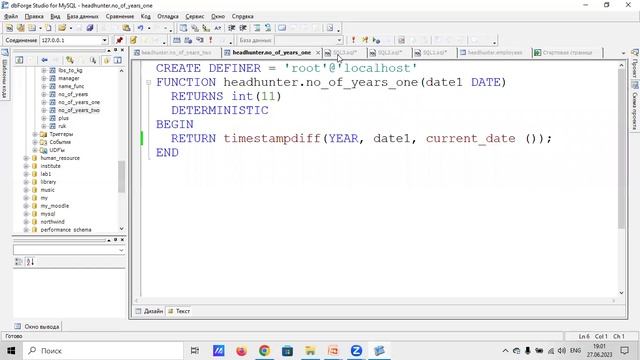Expand the Триггеры folder node
This screenshot has height=360, width=640.
tap(35, 134)
